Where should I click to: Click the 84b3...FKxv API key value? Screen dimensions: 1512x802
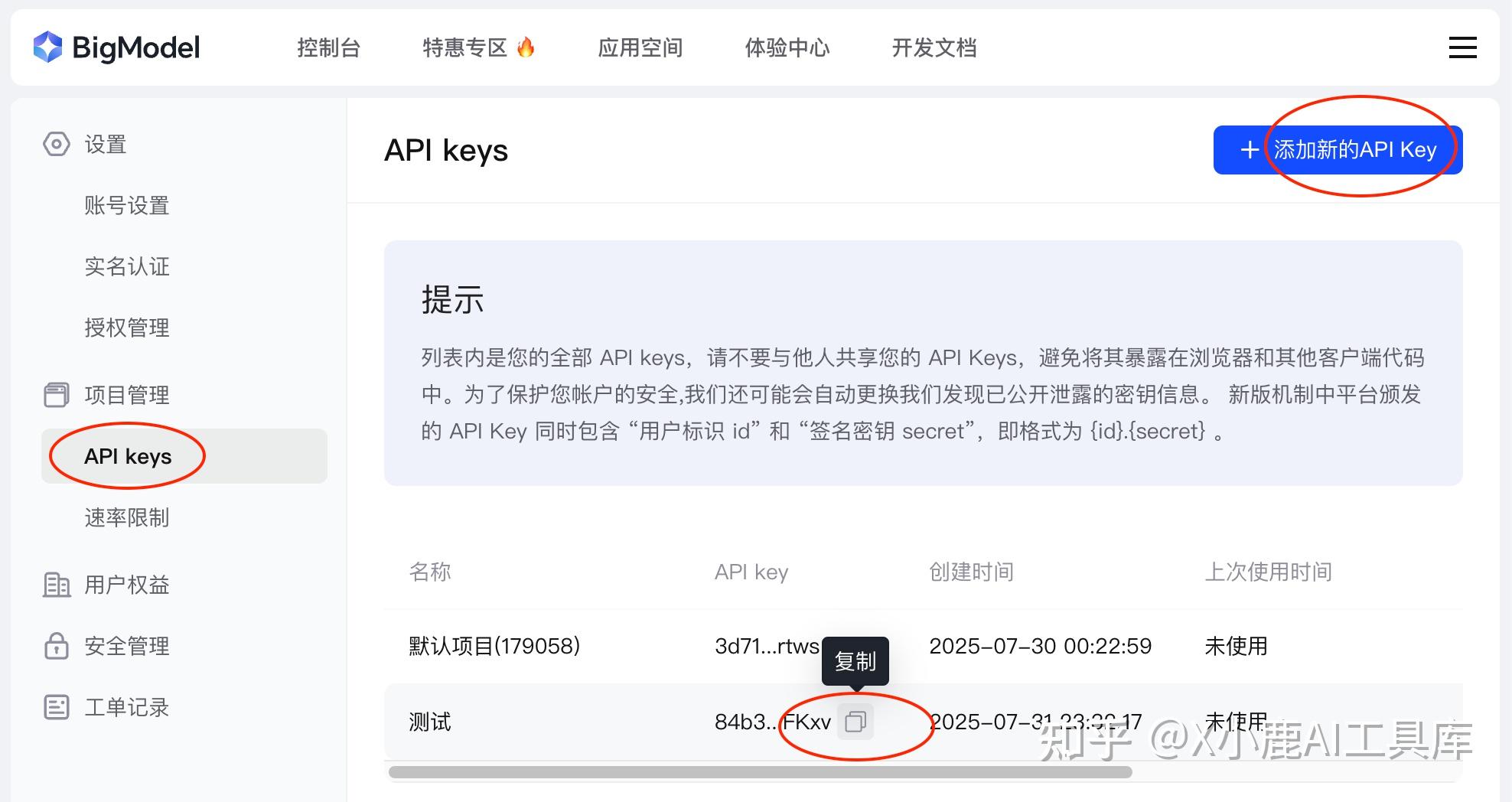click(x=773, y=722)
